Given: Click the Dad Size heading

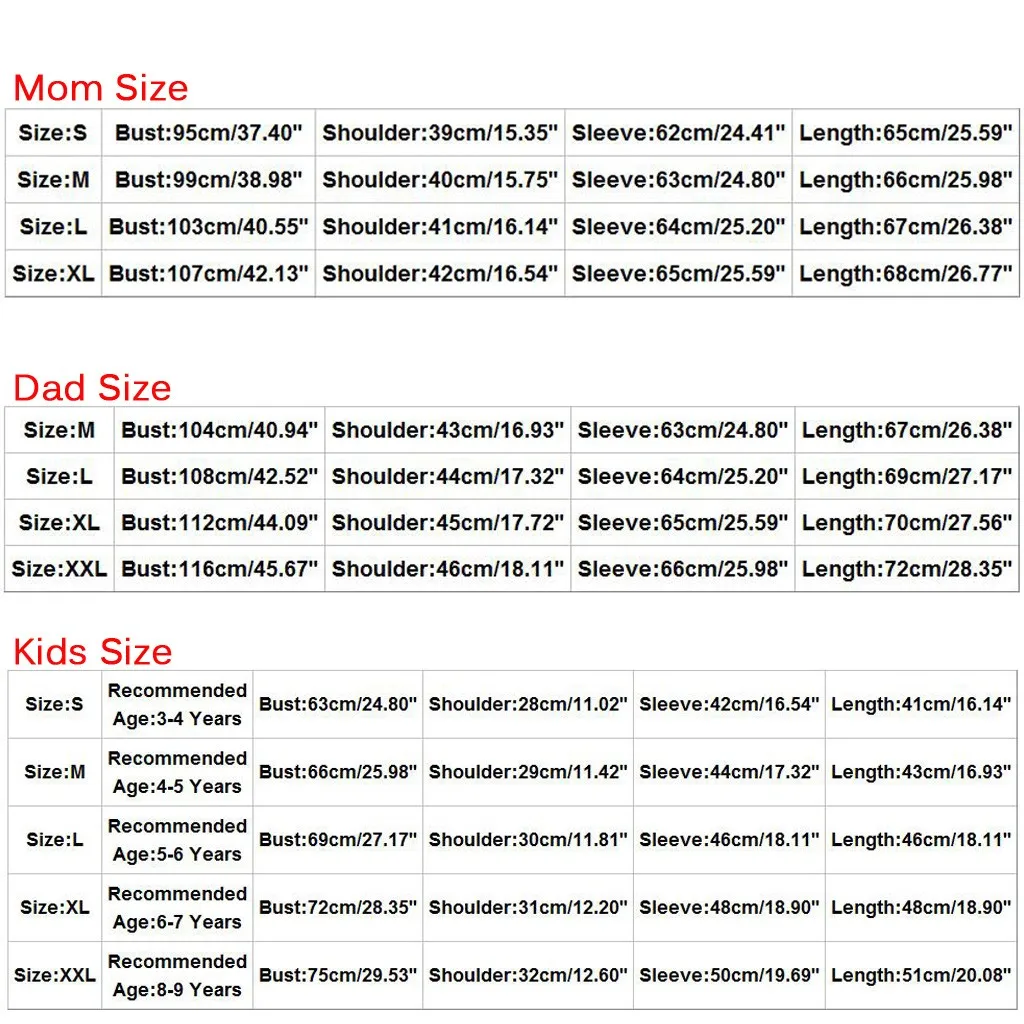Looking at the screenshot, I should click(92, 387).
